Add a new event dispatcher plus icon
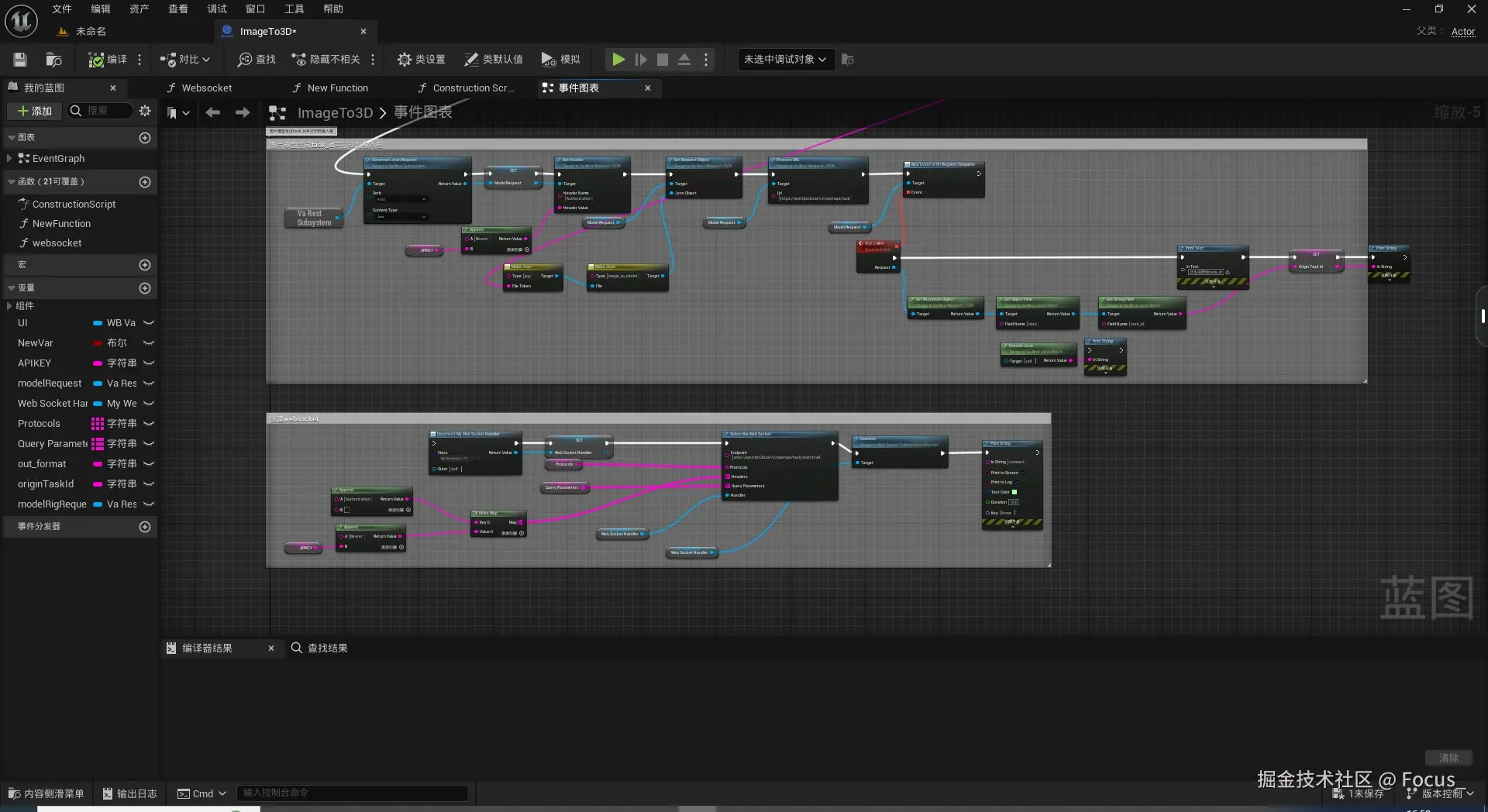This screenshot has height=812, width=1488. (144, 527)
